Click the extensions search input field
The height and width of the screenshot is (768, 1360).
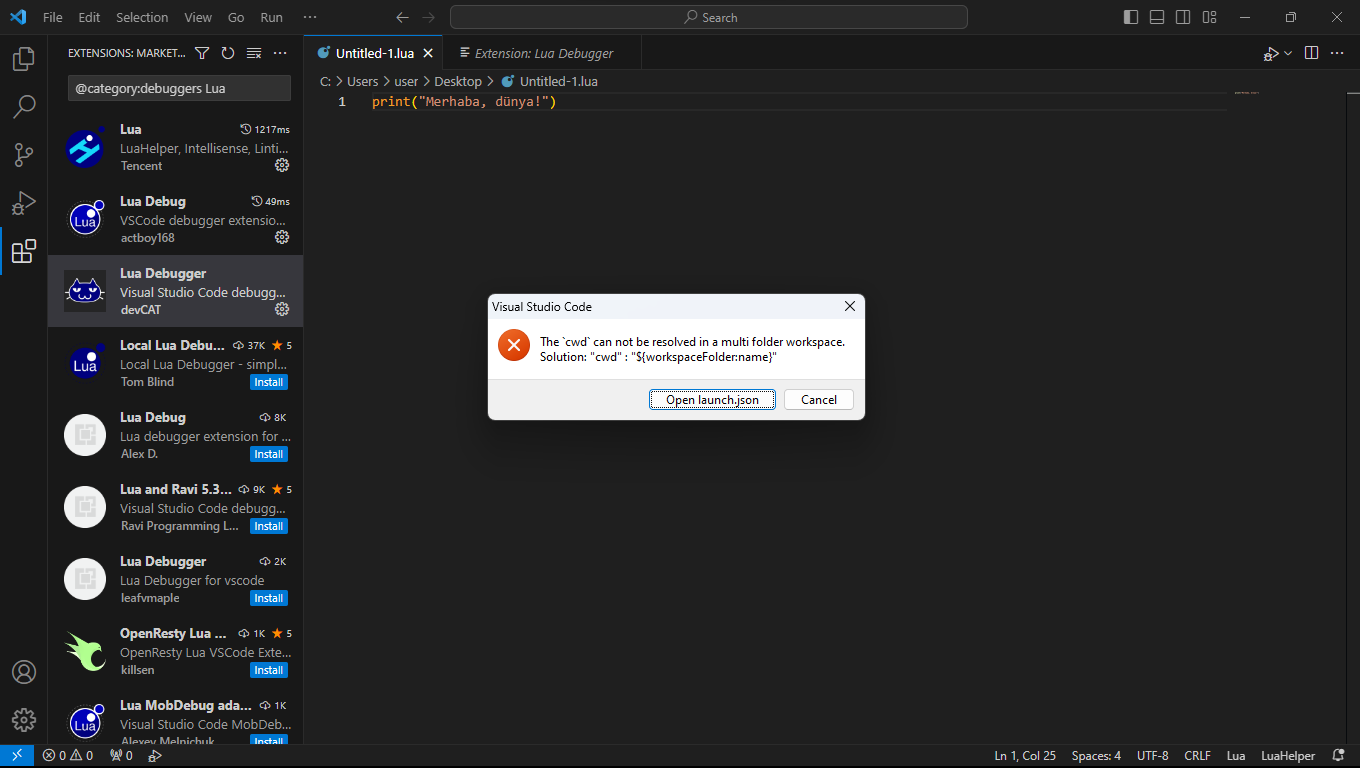pyautogui.click(x=179, y=88)
